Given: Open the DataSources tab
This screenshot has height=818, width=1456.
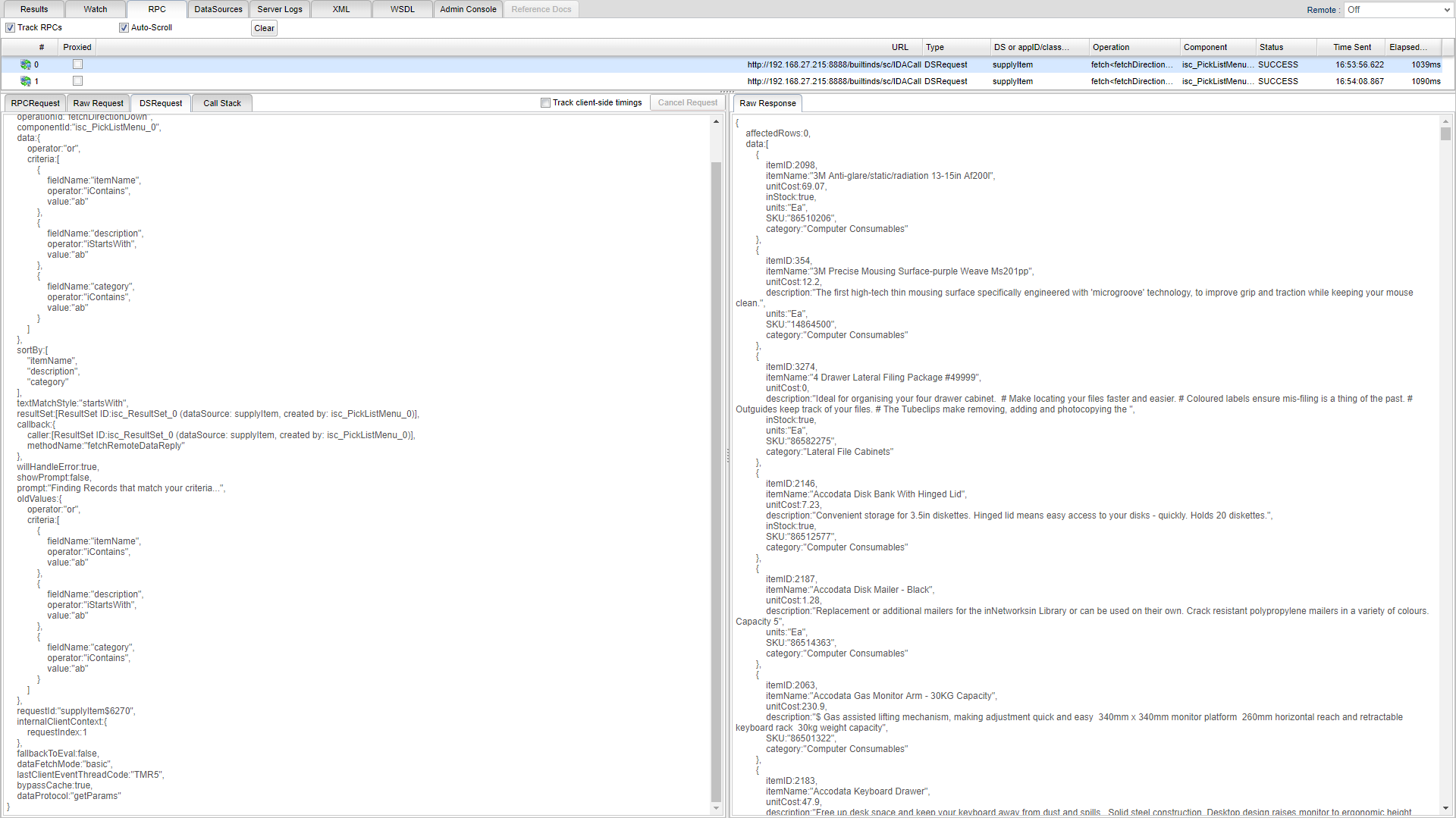Looking at the screenshot, I should click(218, 9).
